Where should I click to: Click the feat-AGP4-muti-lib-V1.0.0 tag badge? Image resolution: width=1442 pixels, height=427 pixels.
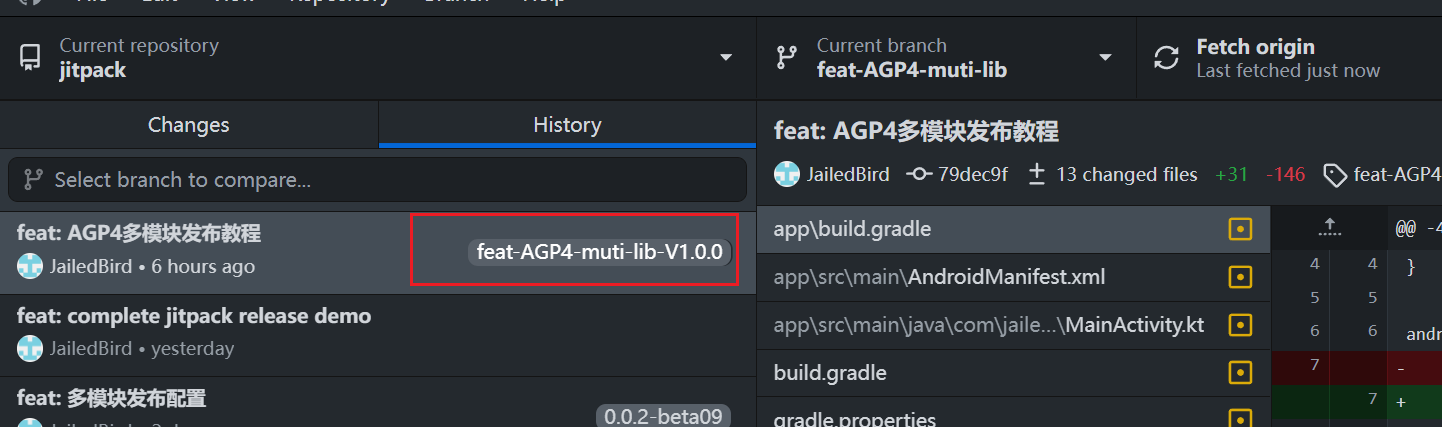point(600,252)
